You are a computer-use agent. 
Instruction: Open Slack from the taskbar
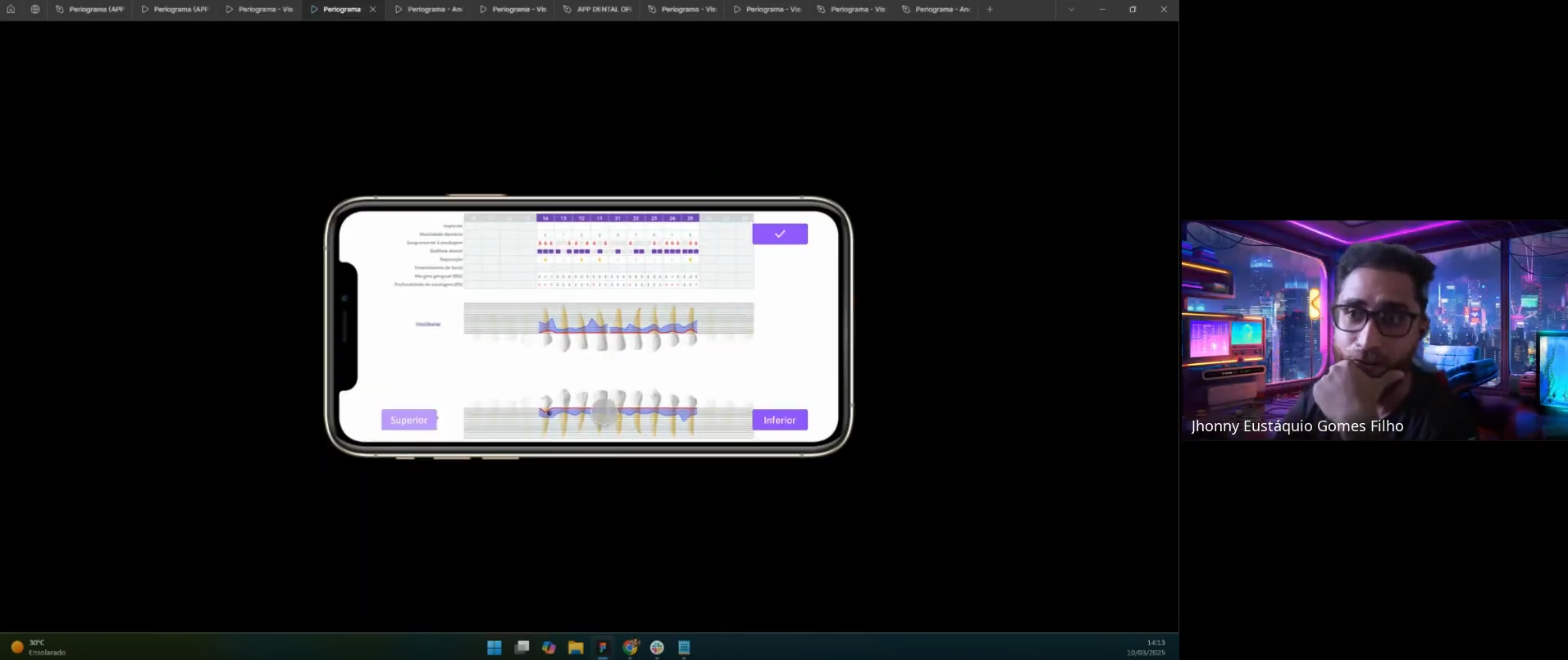[x=657, y=648]
